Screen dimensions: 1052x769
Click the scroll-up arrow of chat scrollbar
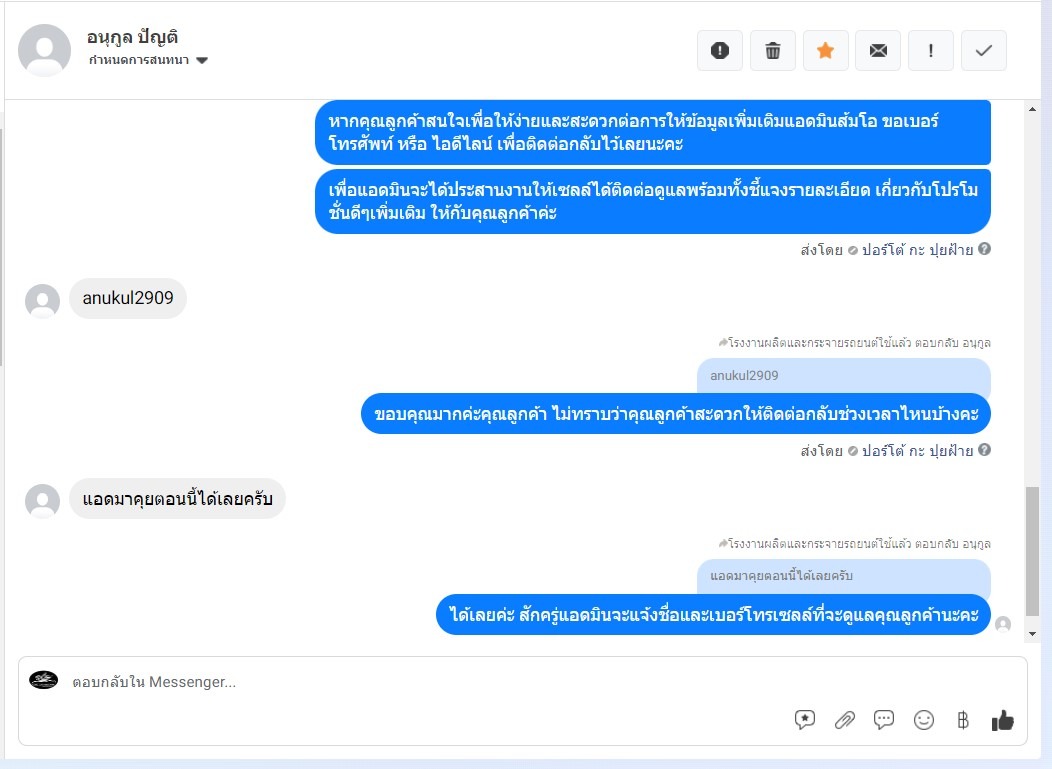(x=1032, y=109)
